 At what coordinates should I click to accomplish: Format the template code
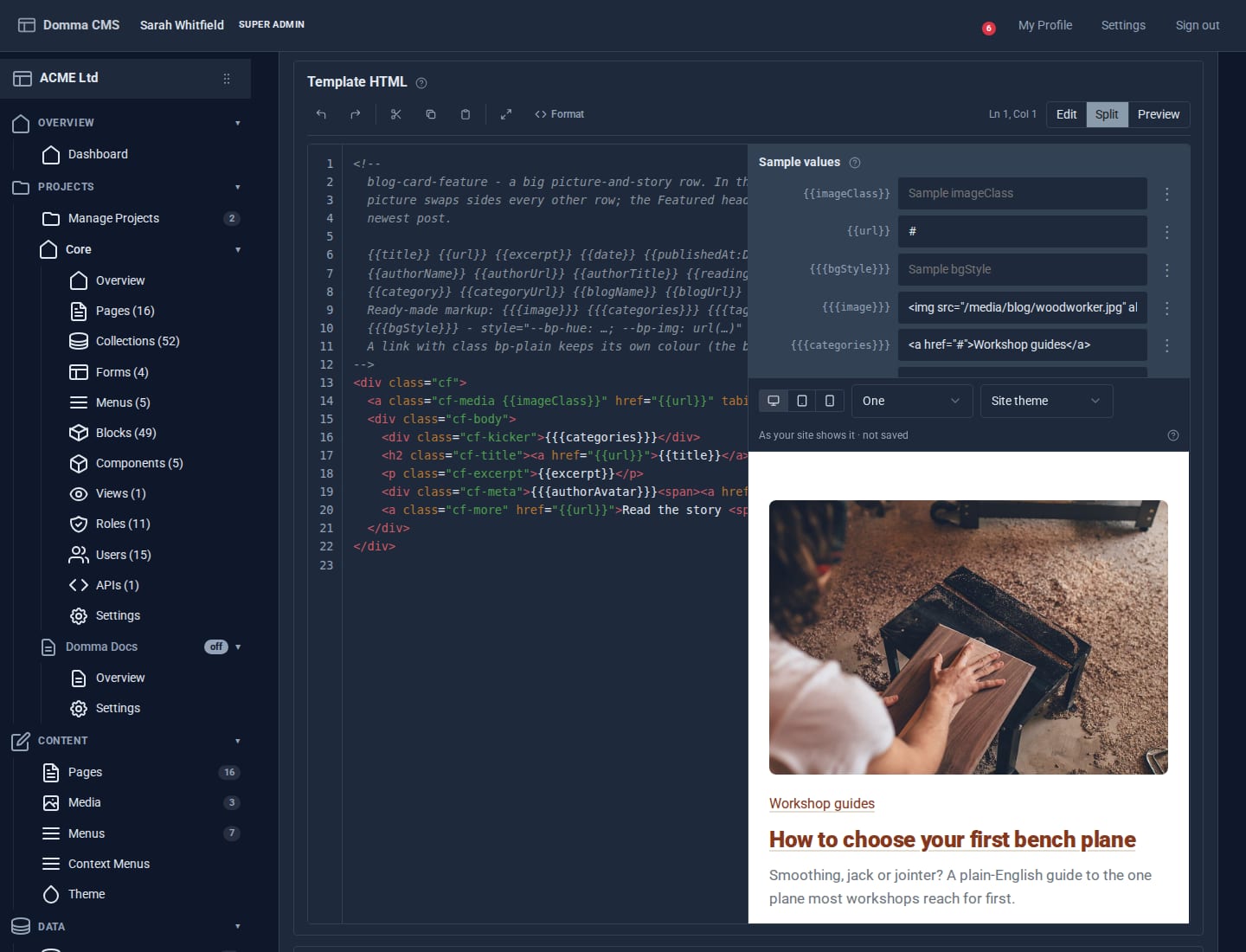pyautogui.click(x=559, y=114)
